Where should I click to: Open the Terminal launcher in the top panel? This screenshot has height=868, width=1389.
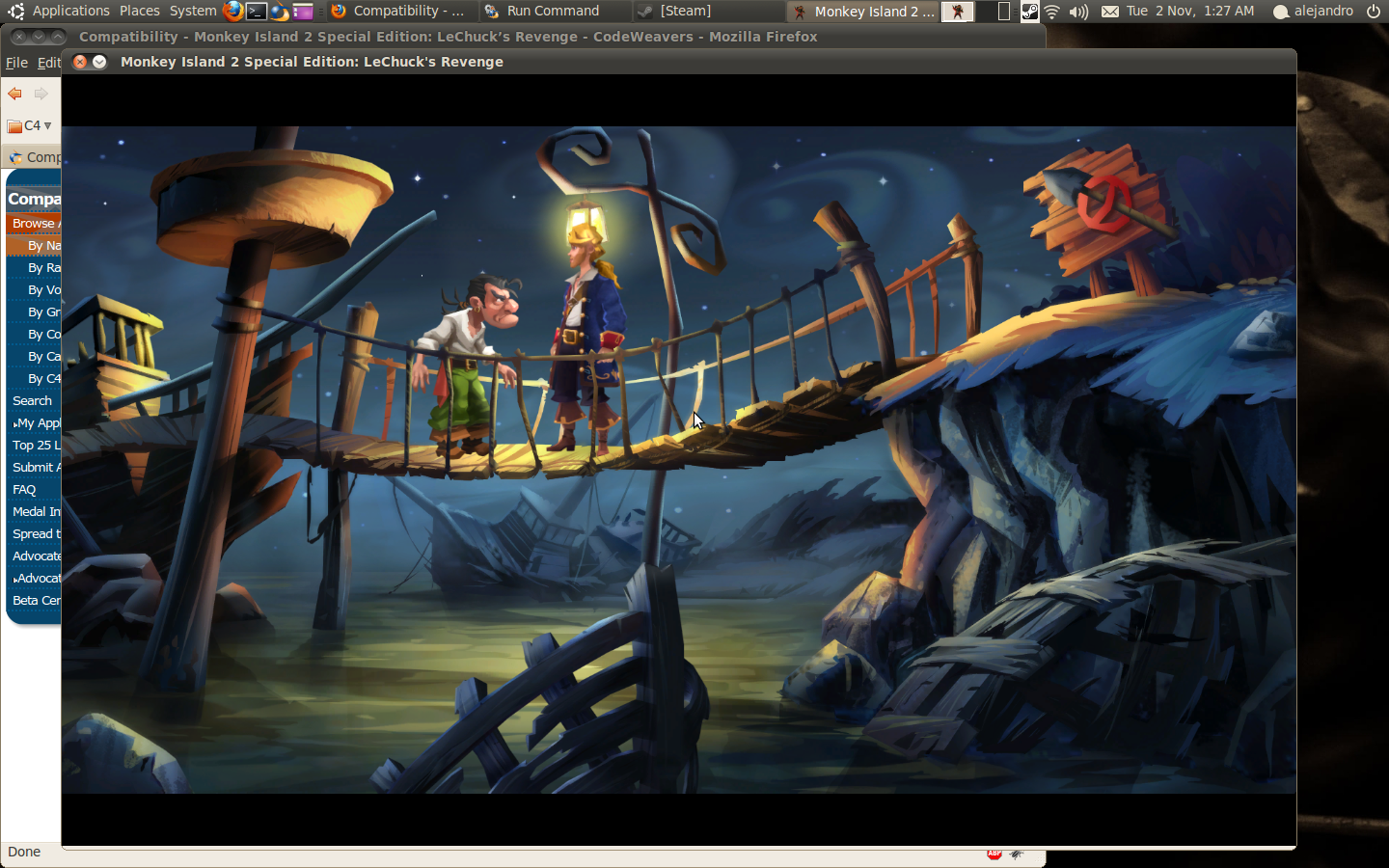tap(256, 12)
